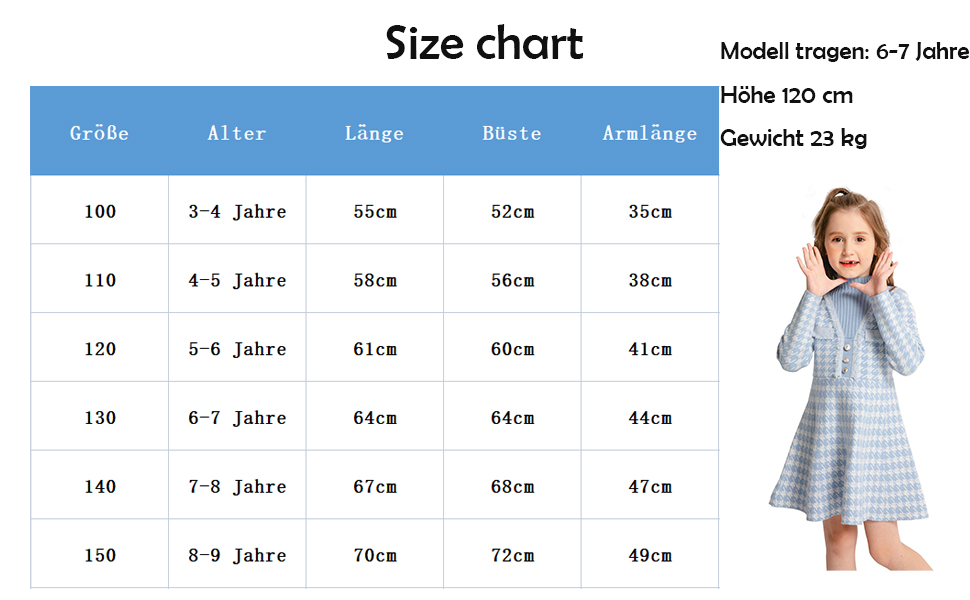Click the Länge column header
The image size is (970, 600).
pos(374,133)
